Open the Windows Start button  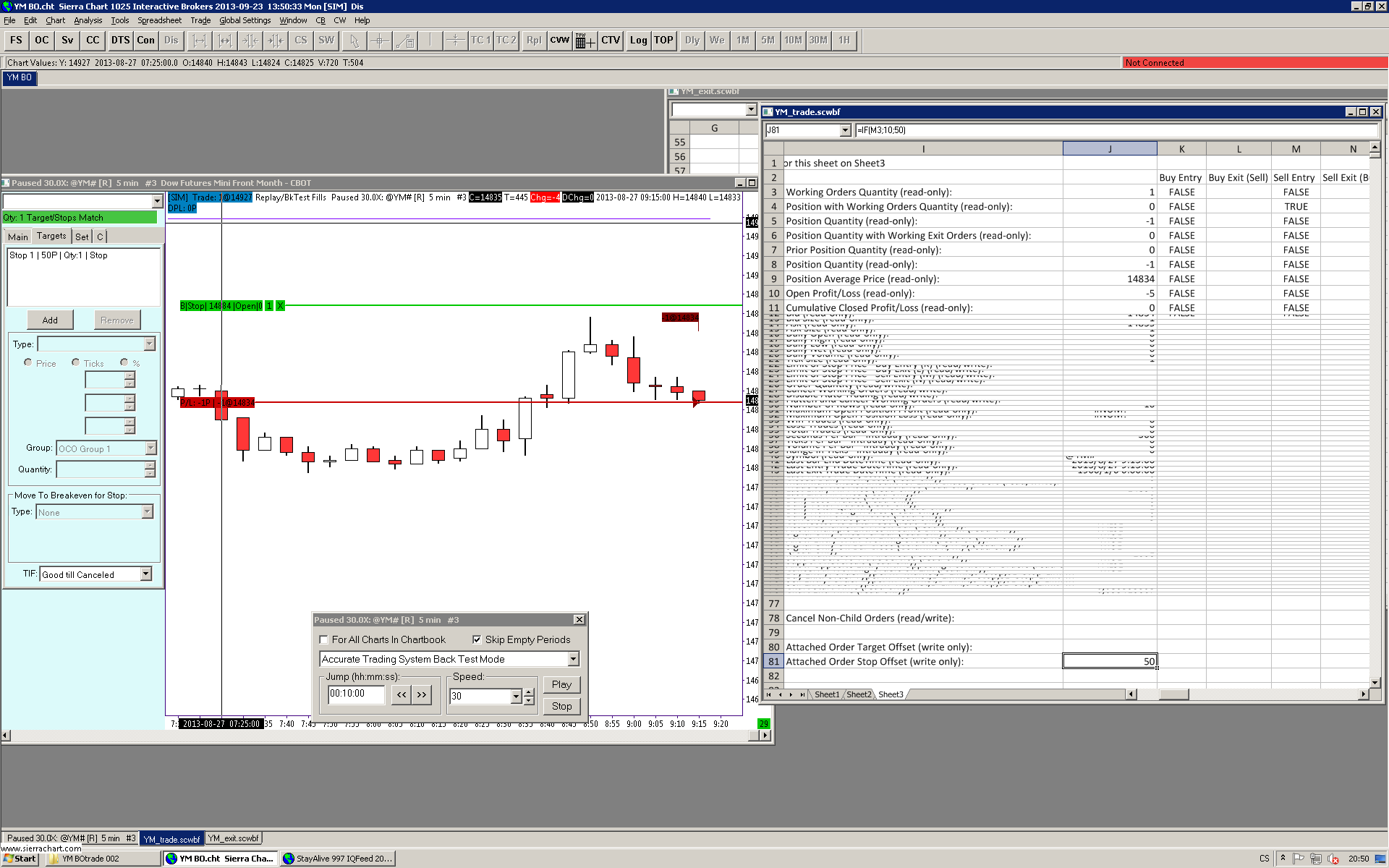tap(20, 859)
